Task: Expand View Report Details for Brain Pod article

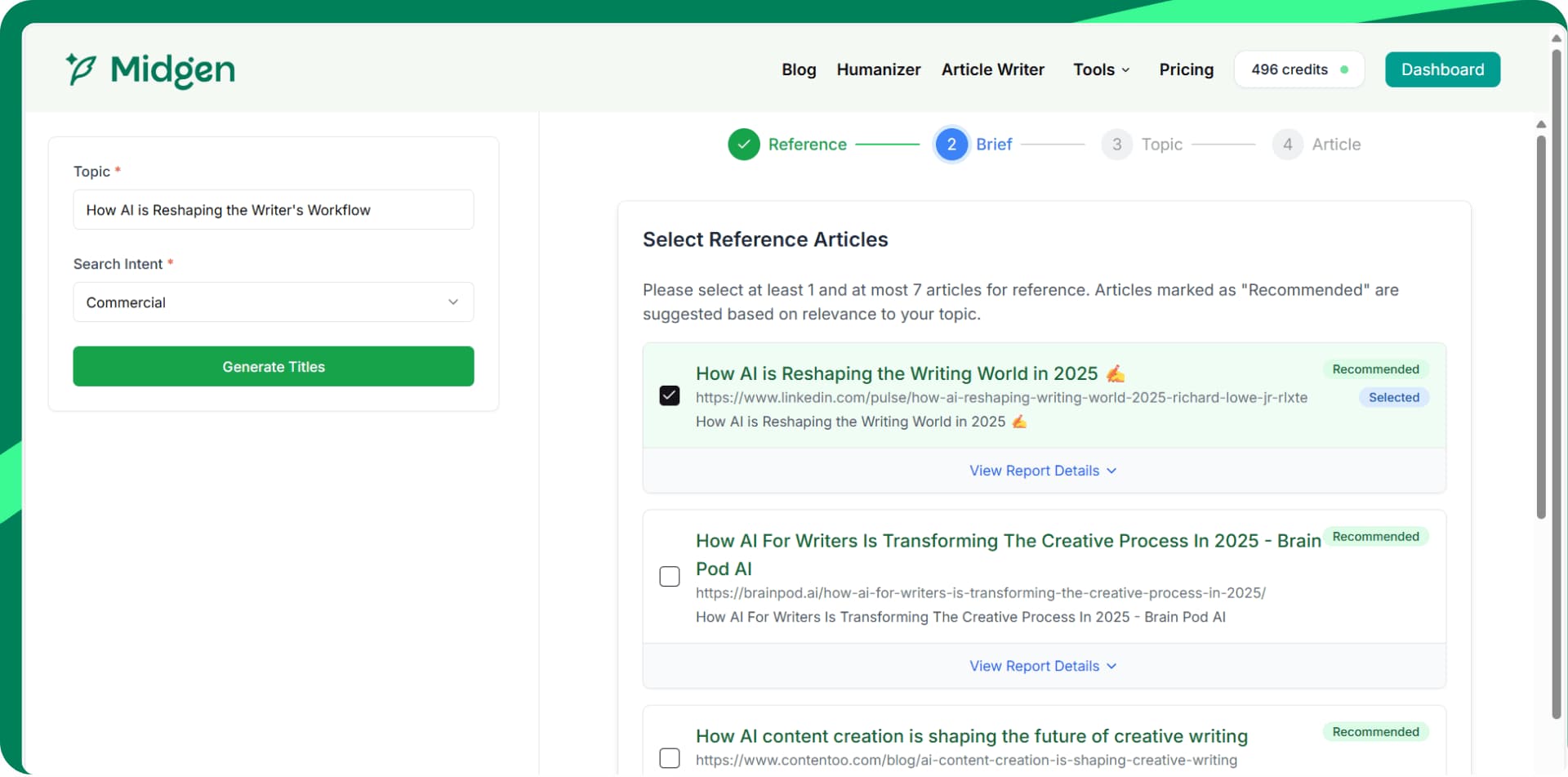Action: click(x=1042, y=667)
